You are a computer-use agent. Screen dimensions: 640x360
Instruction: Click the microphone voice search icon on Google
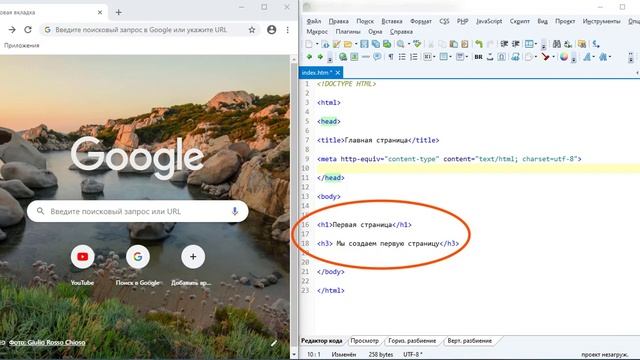coord(235,211)
